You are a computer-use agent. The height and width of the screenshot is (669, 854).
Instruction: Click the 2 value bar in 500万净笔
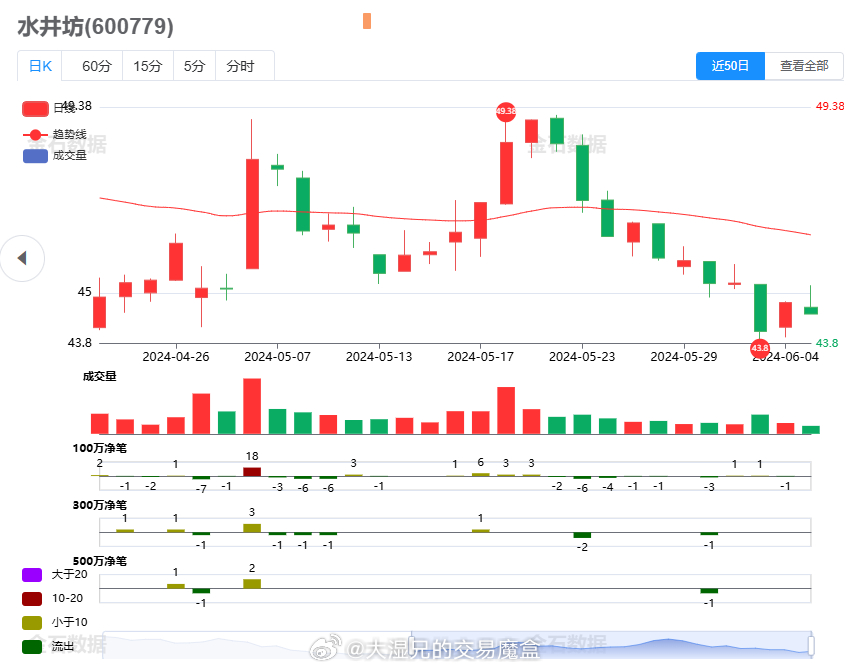tap(252, 583)
